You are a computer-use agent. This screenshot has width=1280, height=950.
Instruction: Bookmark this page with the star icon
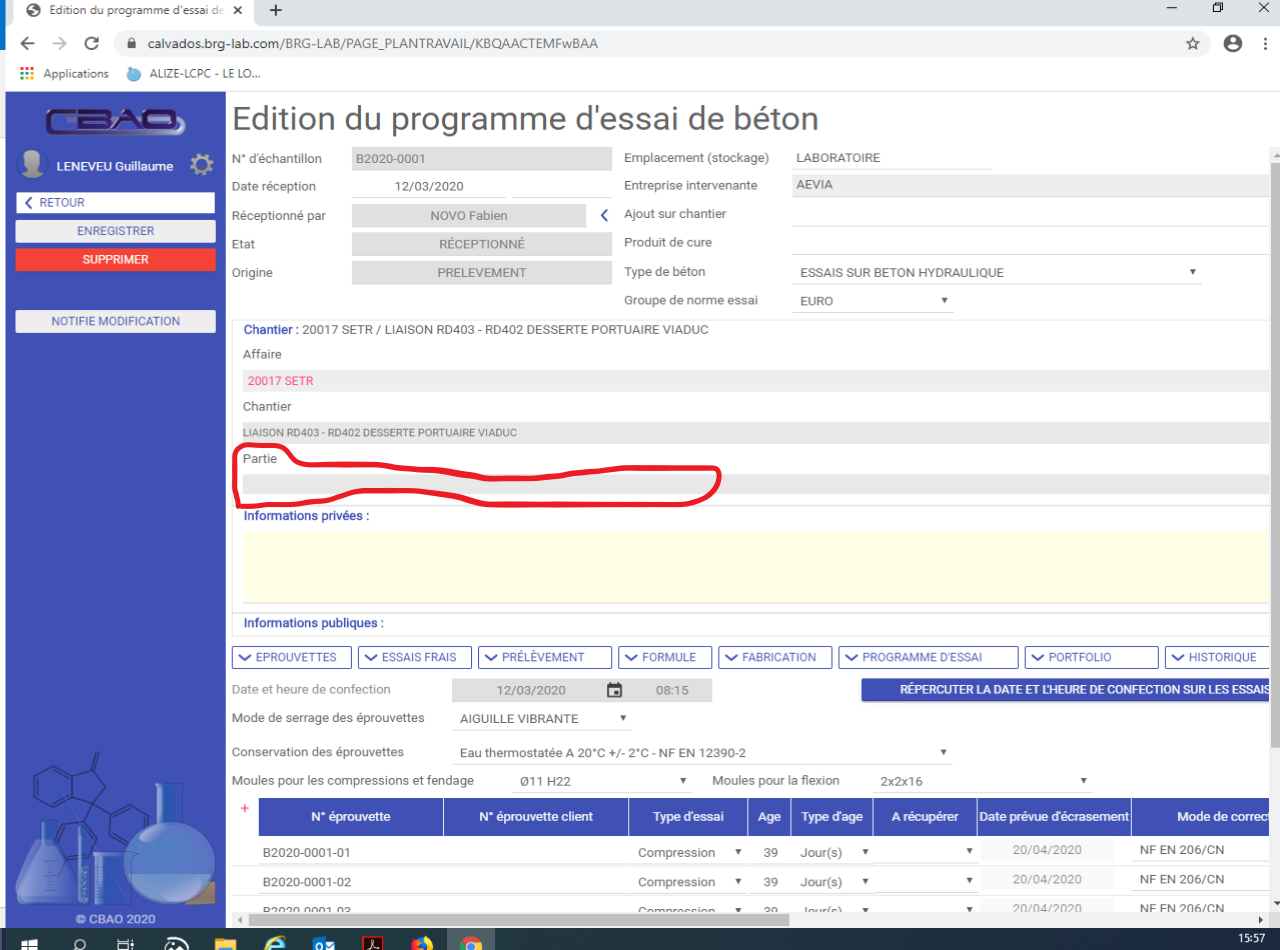[1192, 44]
